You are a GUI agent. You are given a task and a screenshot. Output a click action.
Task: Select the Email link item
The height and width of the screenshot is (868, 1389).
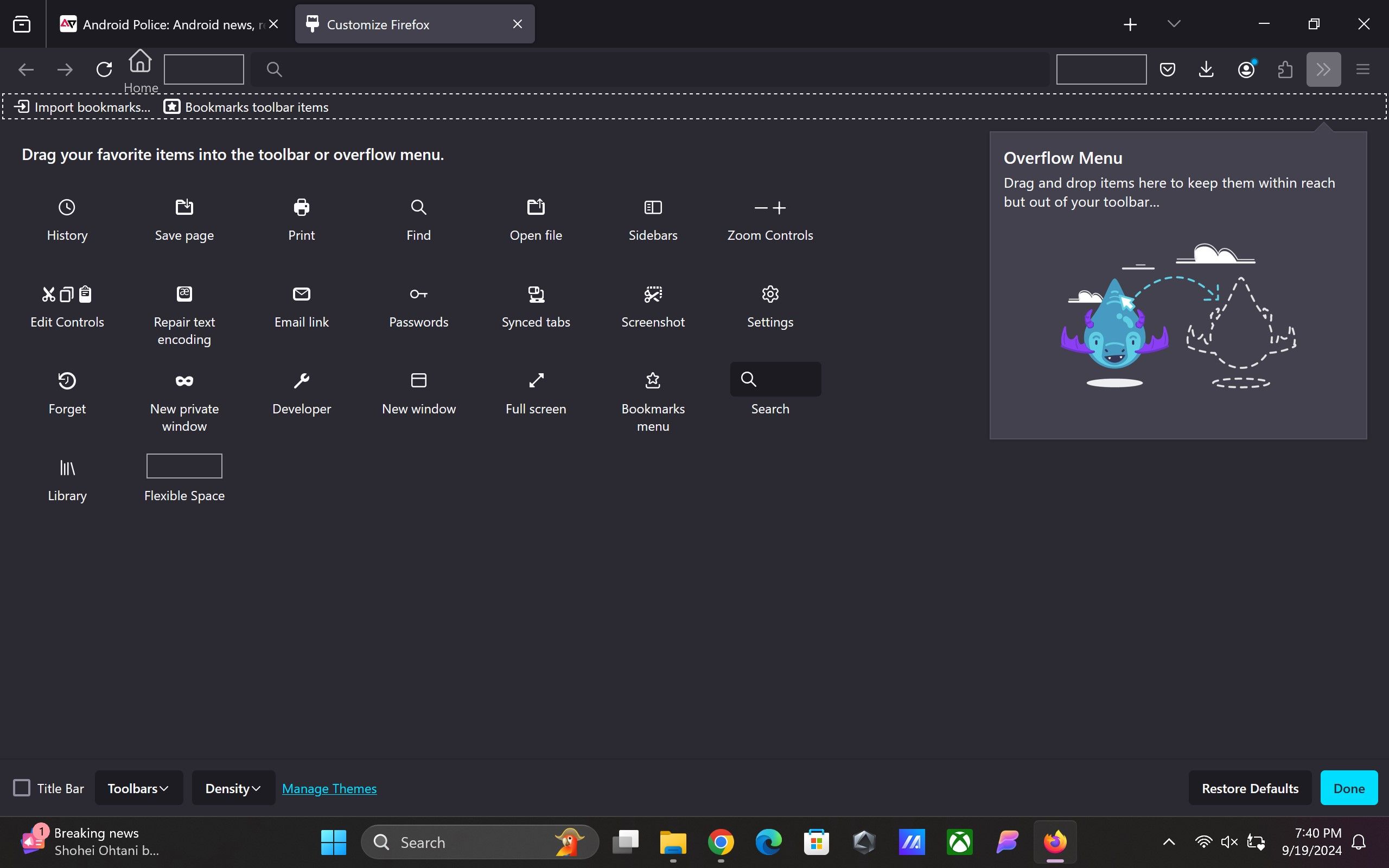[301, 304]
